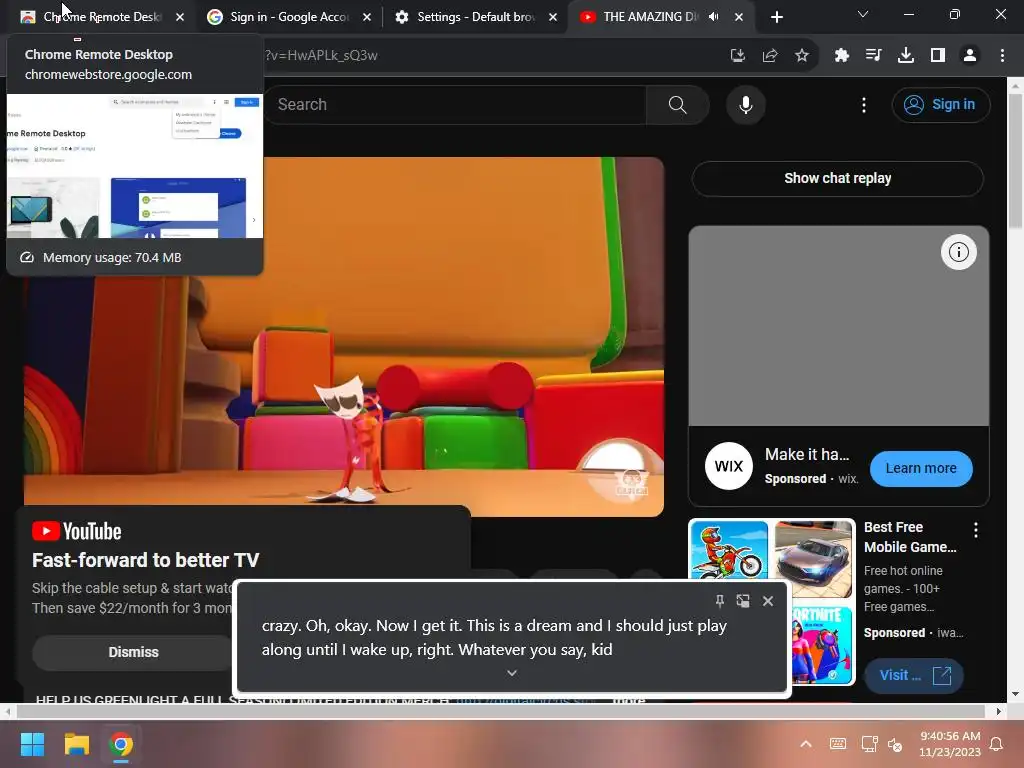Click Show chat replay button
The image size is (1024, 768).
(x=837, y=178)
